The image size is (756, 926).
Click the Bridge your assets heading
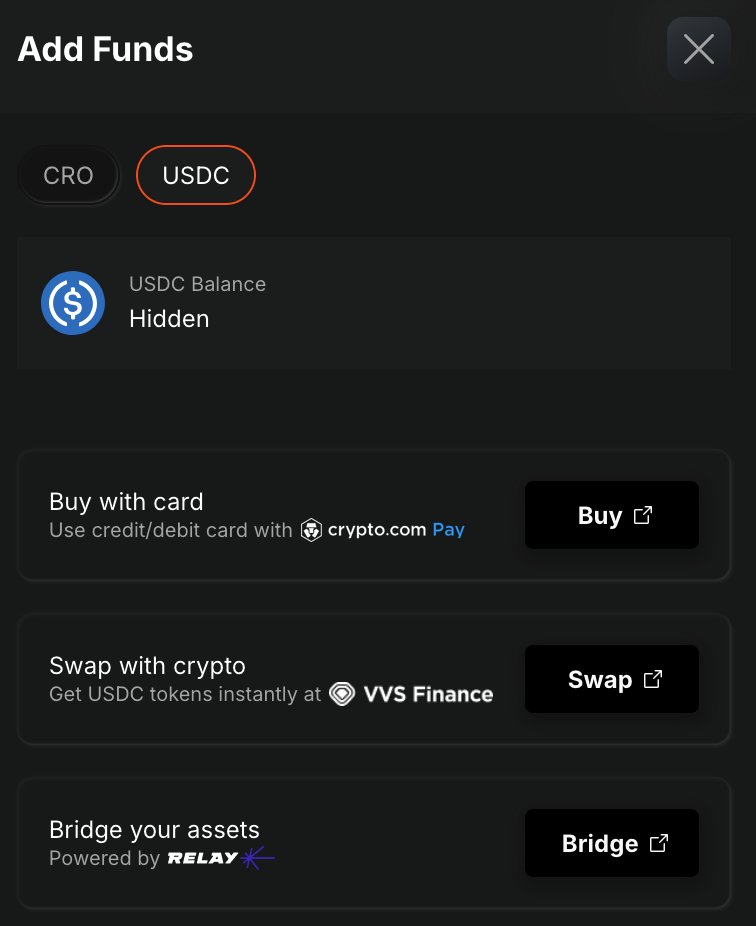154,830
